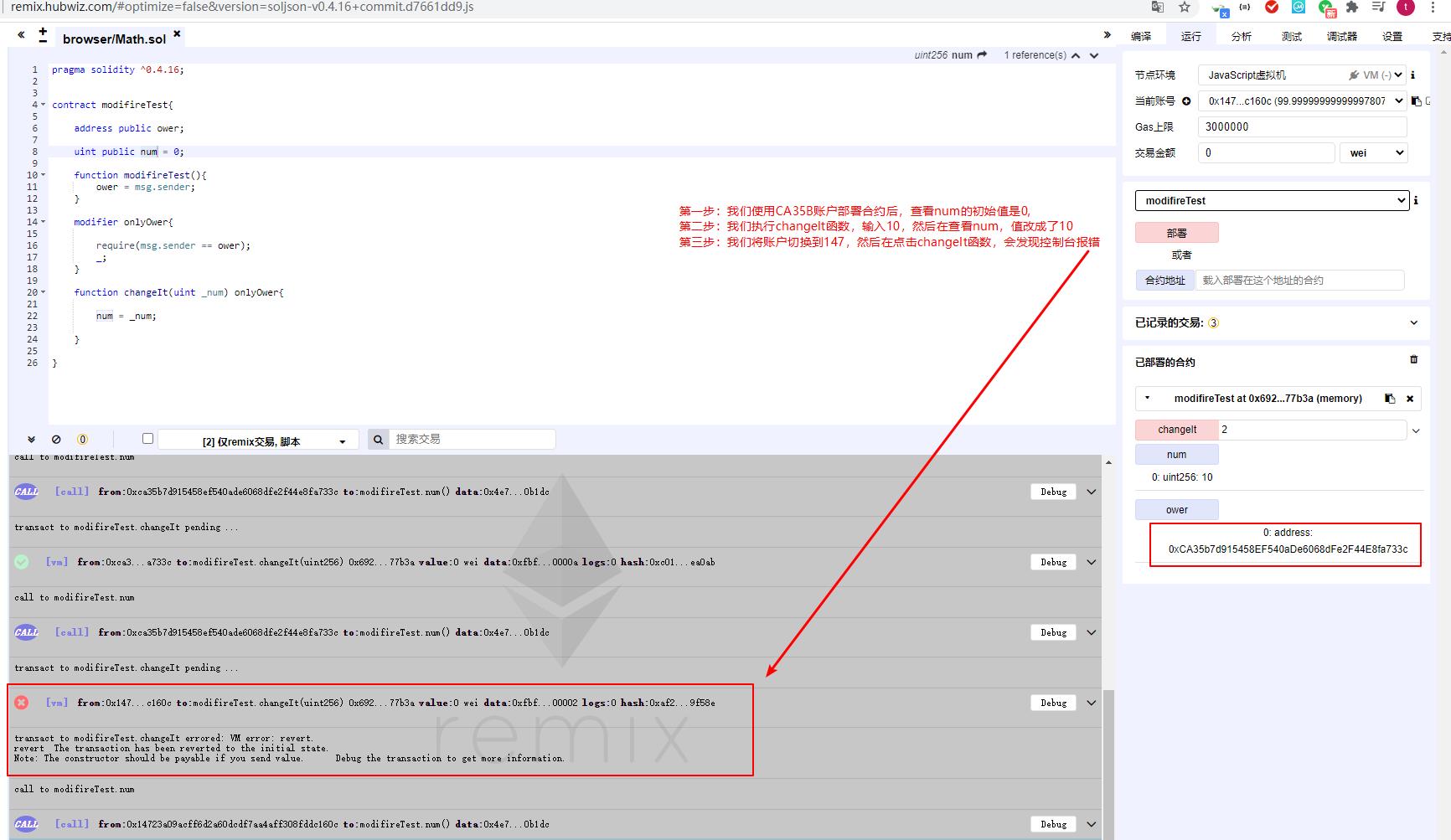
Task: Click the search transactions magnifier icon
Action: 378,439
